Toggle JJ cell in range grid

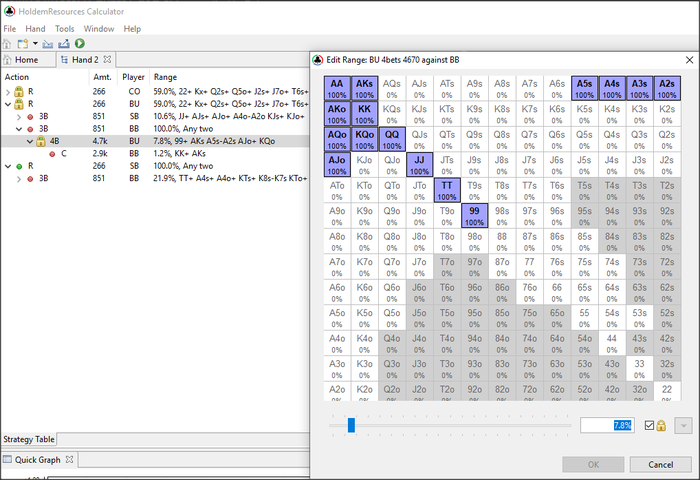(419, 165)
